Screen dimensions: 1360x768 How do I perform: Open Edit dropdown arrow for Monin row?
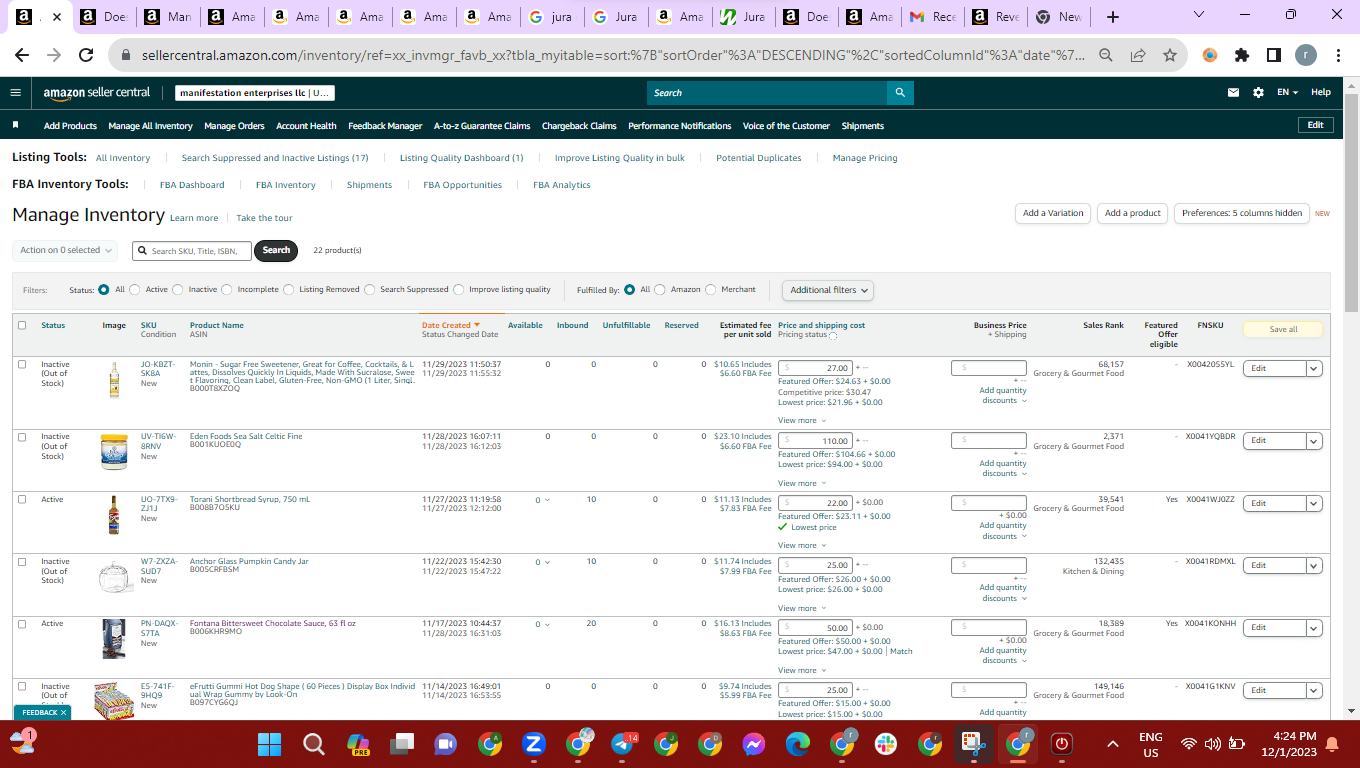pyautogui.click(x=1315, y=368)
